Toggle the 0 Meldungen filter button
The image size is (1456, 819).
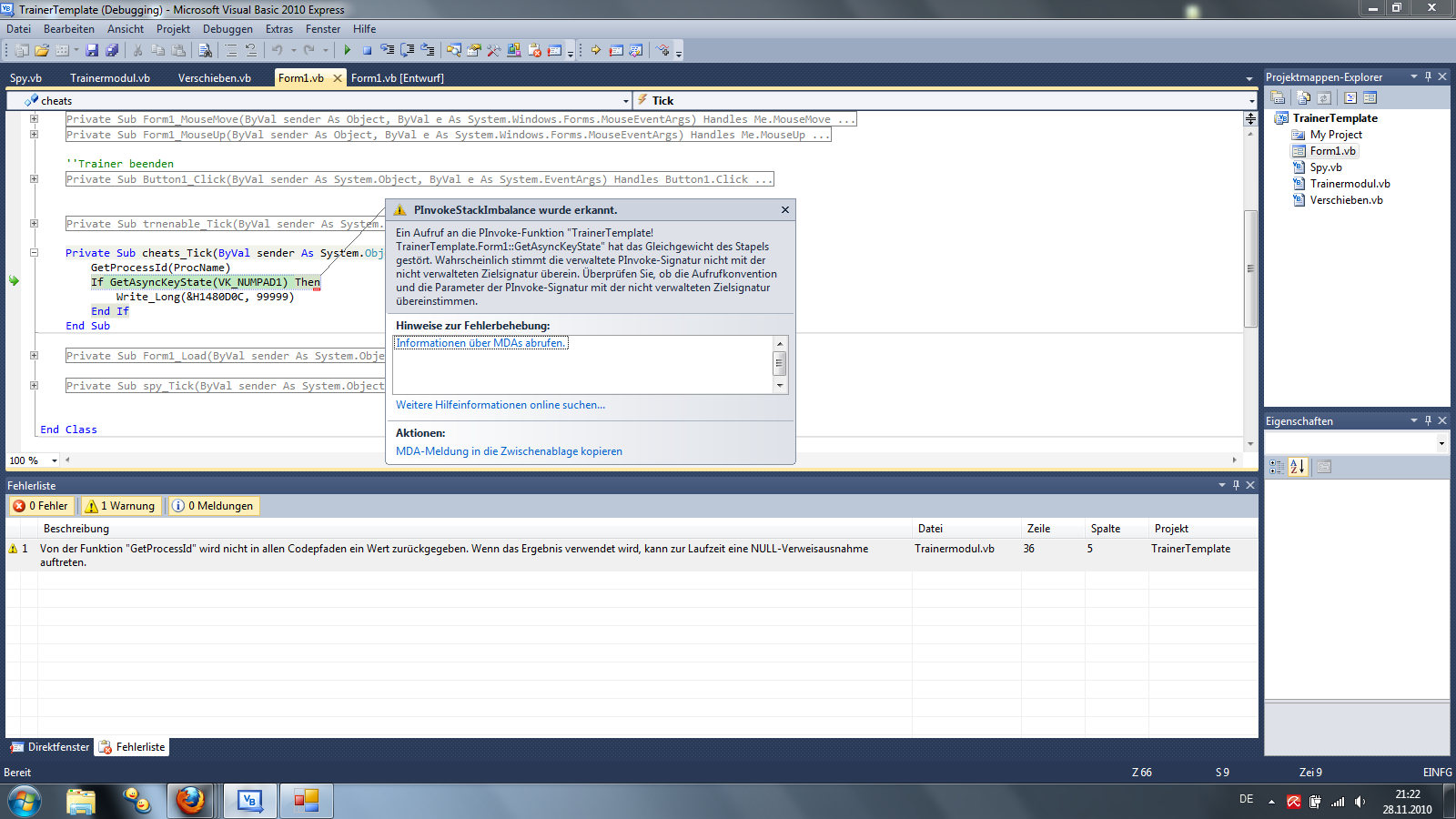point(213,506)
